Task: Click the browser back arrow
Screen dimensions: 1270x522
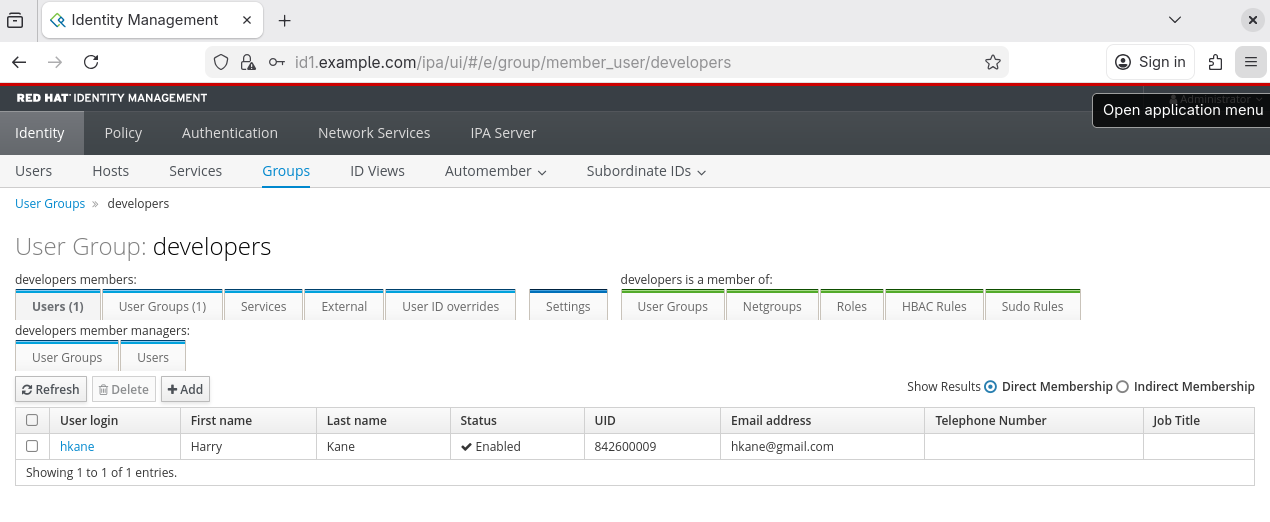Action: coord(19,62)
